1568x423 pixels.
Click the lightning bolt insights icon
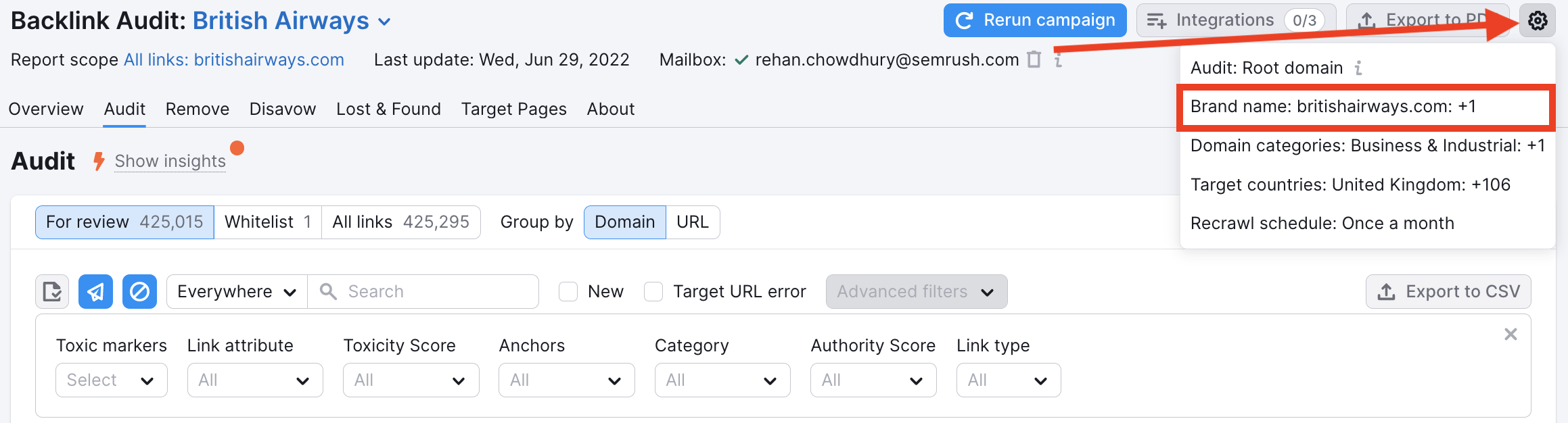click(99, 161)
